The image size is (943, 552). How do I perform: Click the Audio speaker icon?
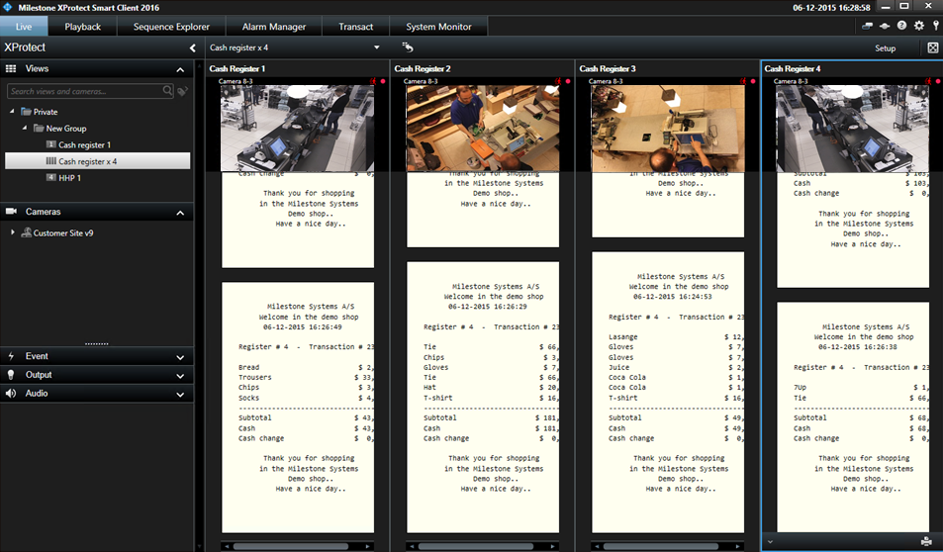pos(11,393)
